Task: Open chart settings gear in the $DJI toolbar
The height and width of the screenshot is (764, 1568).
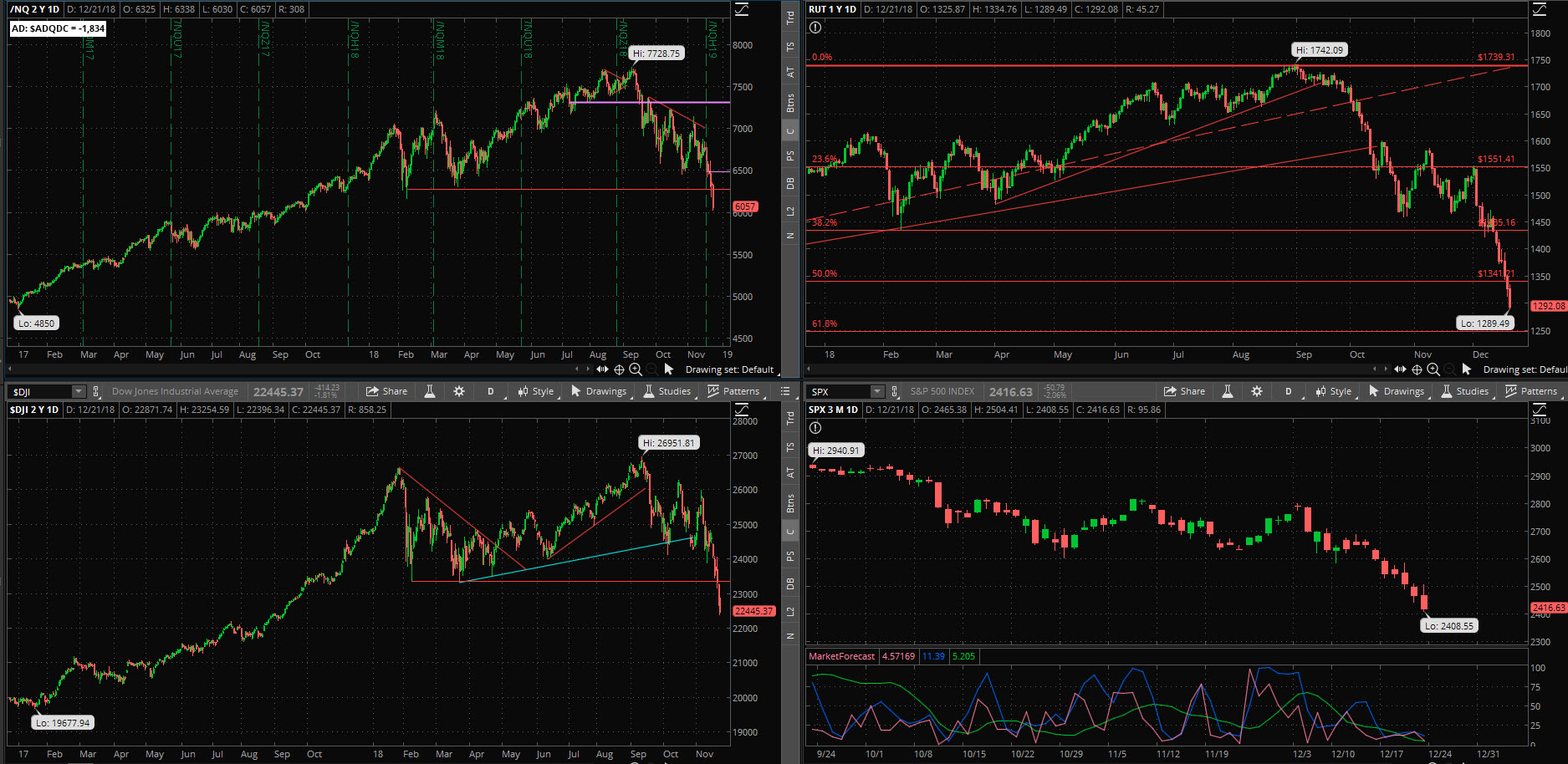Action: [x=459, y=391]
